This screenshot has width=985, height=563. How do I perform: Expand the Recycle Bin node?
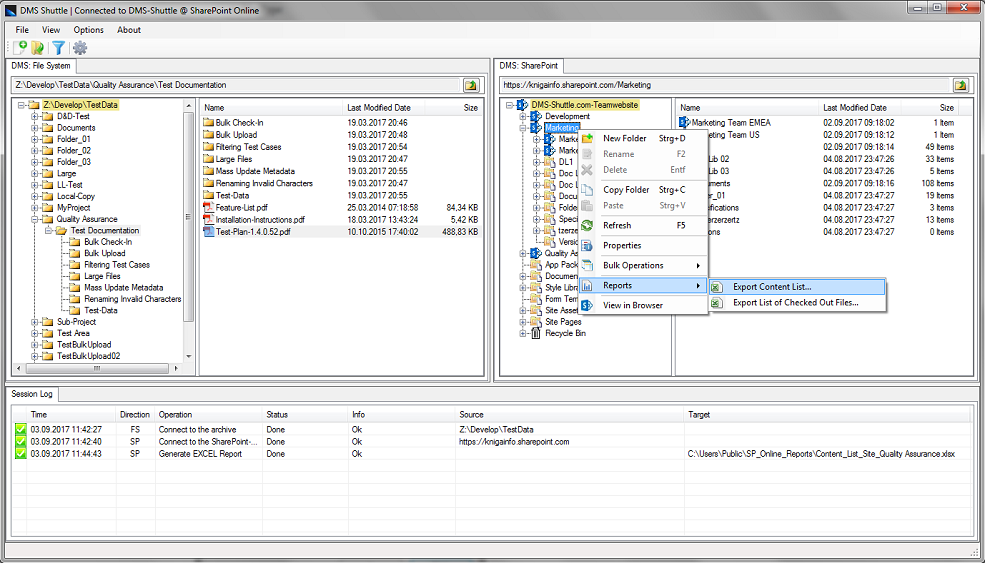coord(523,334)
